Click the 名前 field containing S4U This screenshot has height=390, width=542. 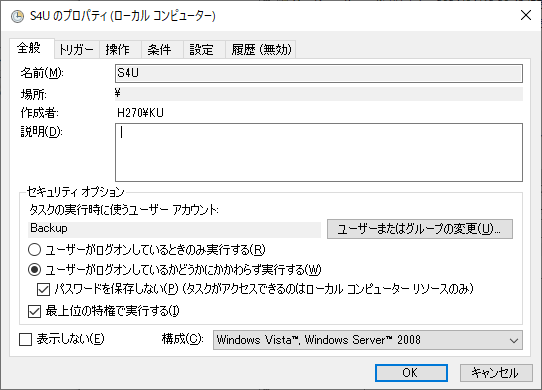(319, 73)
